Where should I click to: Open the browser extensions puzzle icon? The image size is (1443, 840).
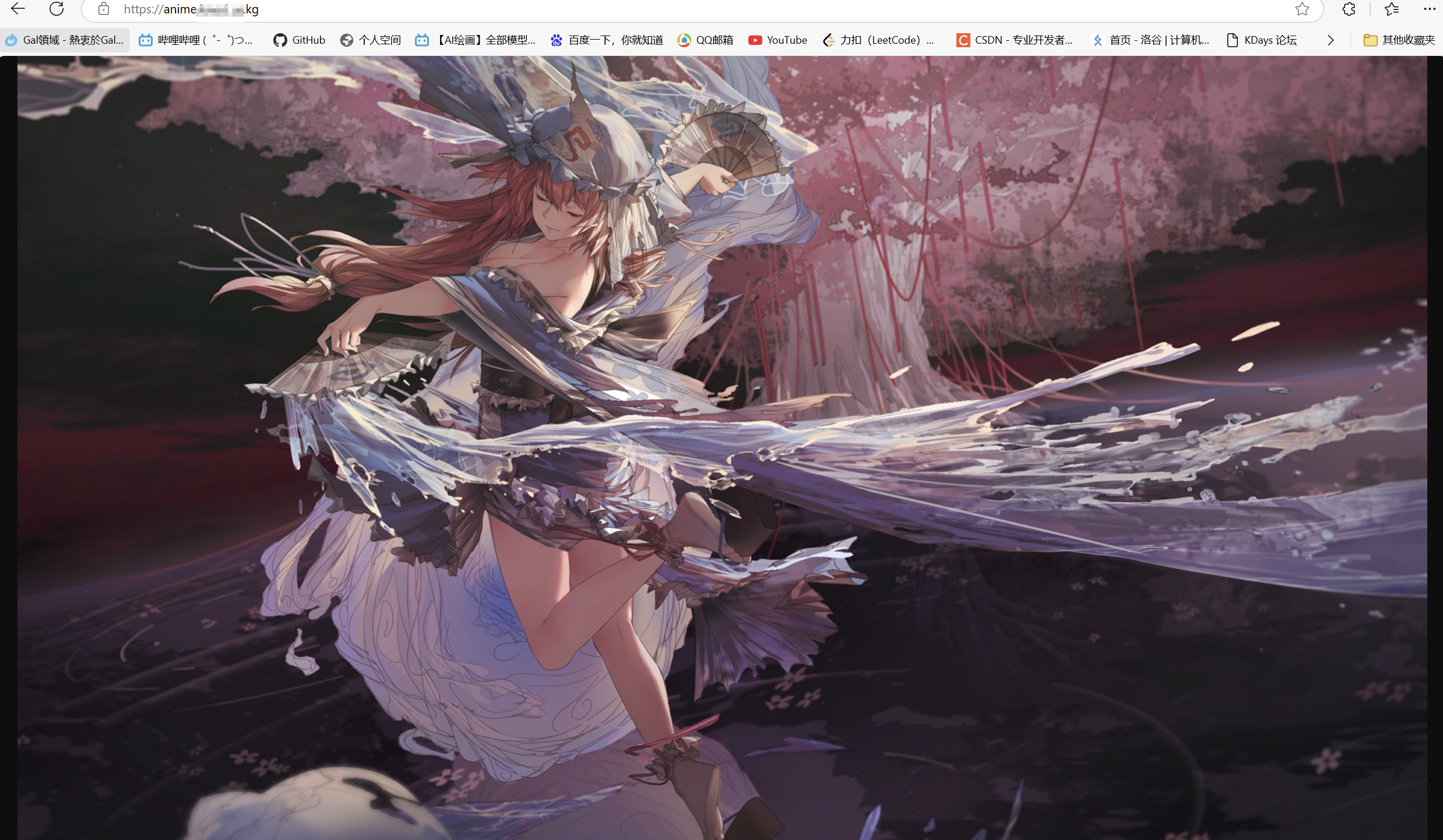1349,9
